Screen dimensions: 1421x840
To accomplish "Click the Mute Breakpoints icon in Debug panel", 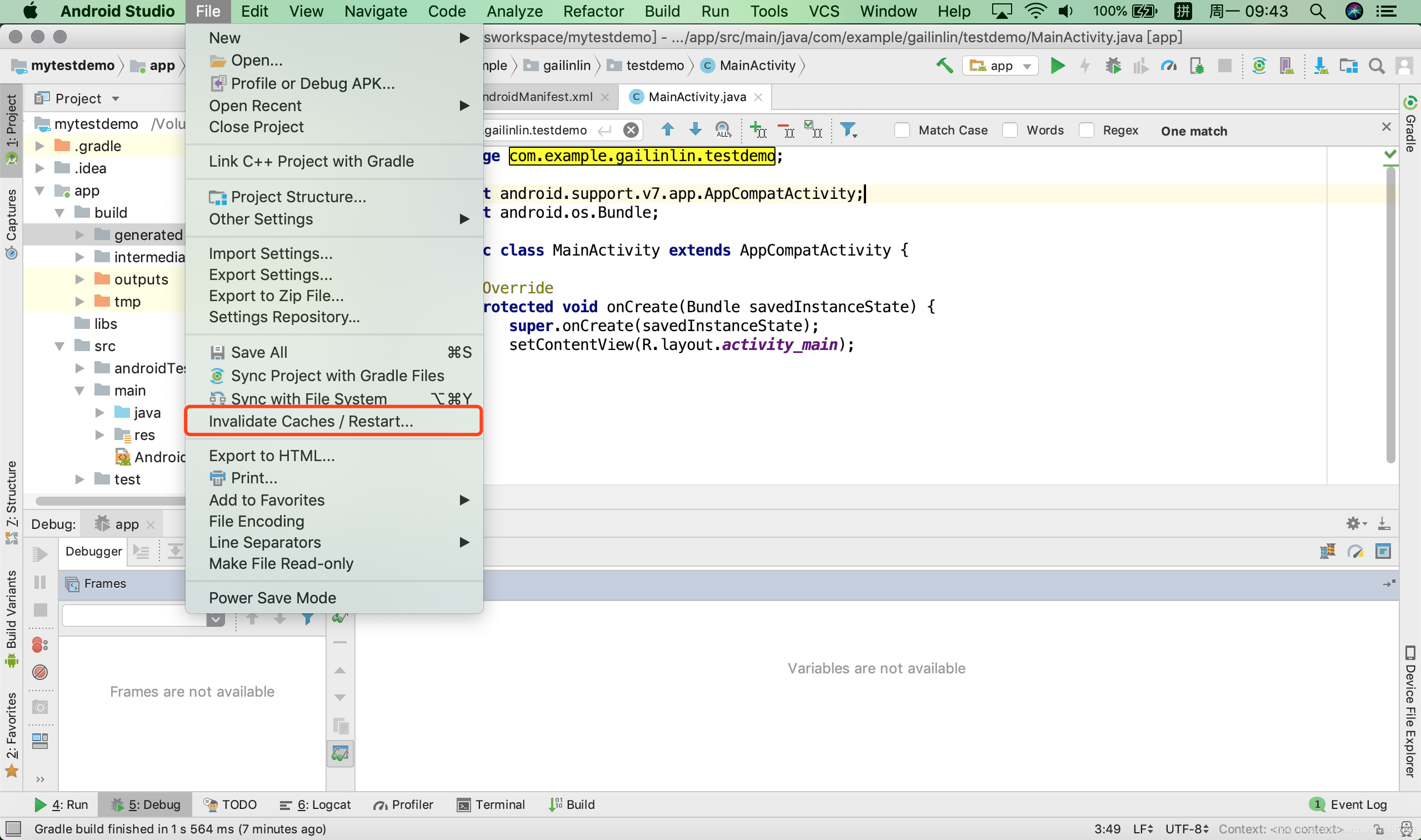I will click(39, 672).
